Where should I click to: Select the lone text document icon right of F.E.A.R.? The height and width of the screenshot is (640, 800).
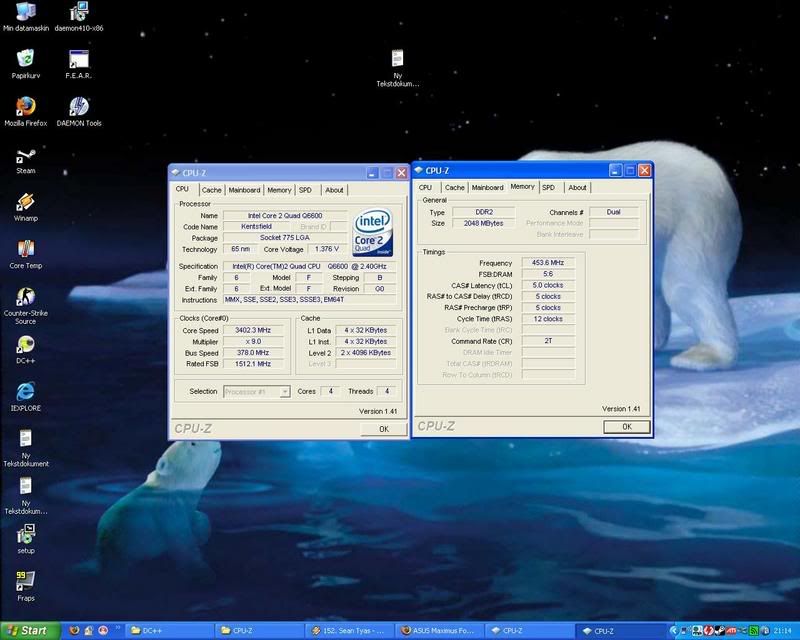(x=397, y=68)
